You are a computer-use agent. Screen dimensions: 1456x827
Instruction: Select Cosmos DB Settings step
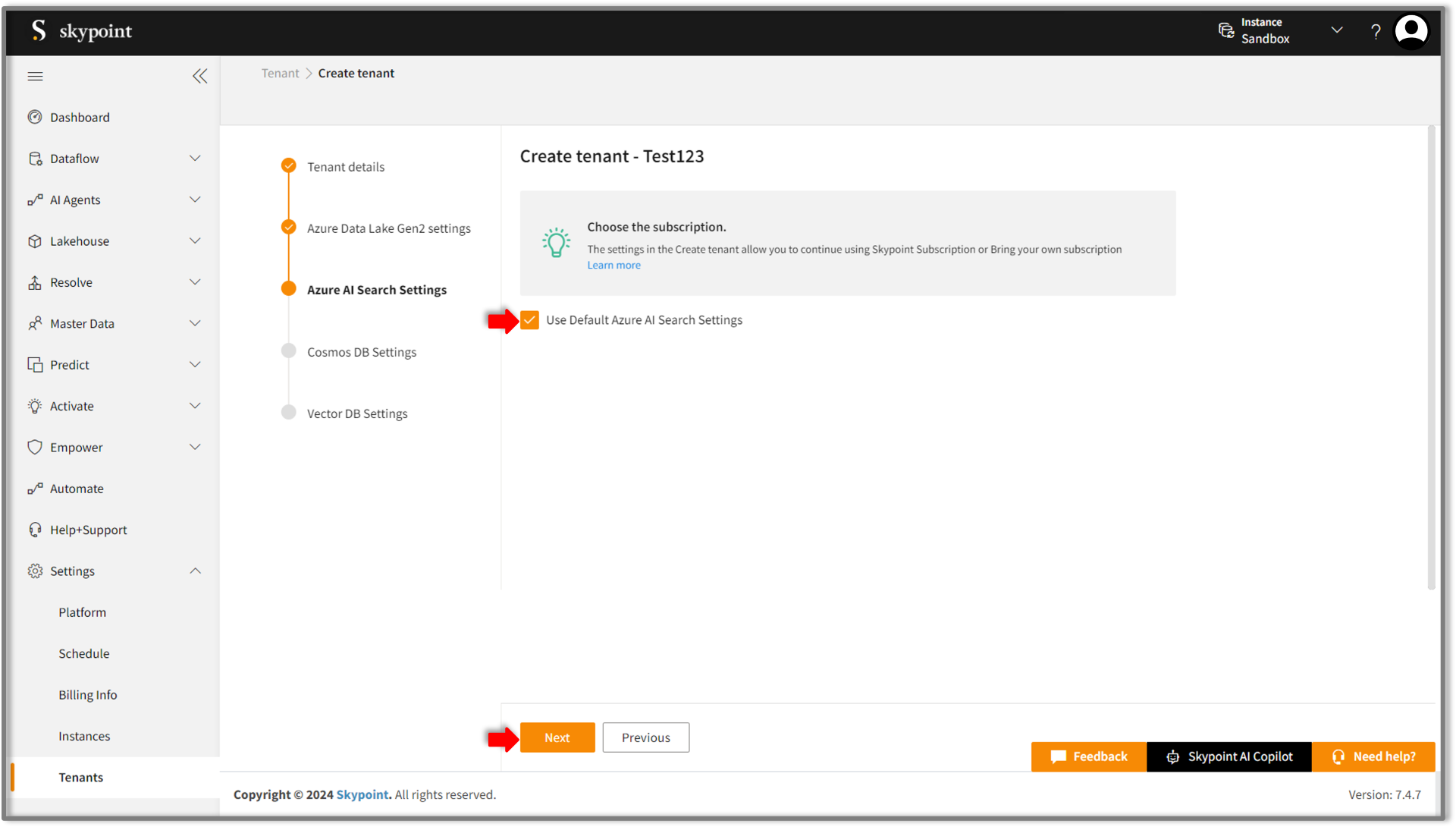pos(362,351)
